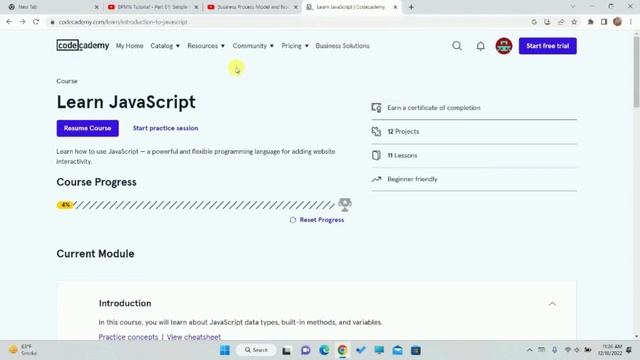Click the "12 Projects" text

[403, 131]
